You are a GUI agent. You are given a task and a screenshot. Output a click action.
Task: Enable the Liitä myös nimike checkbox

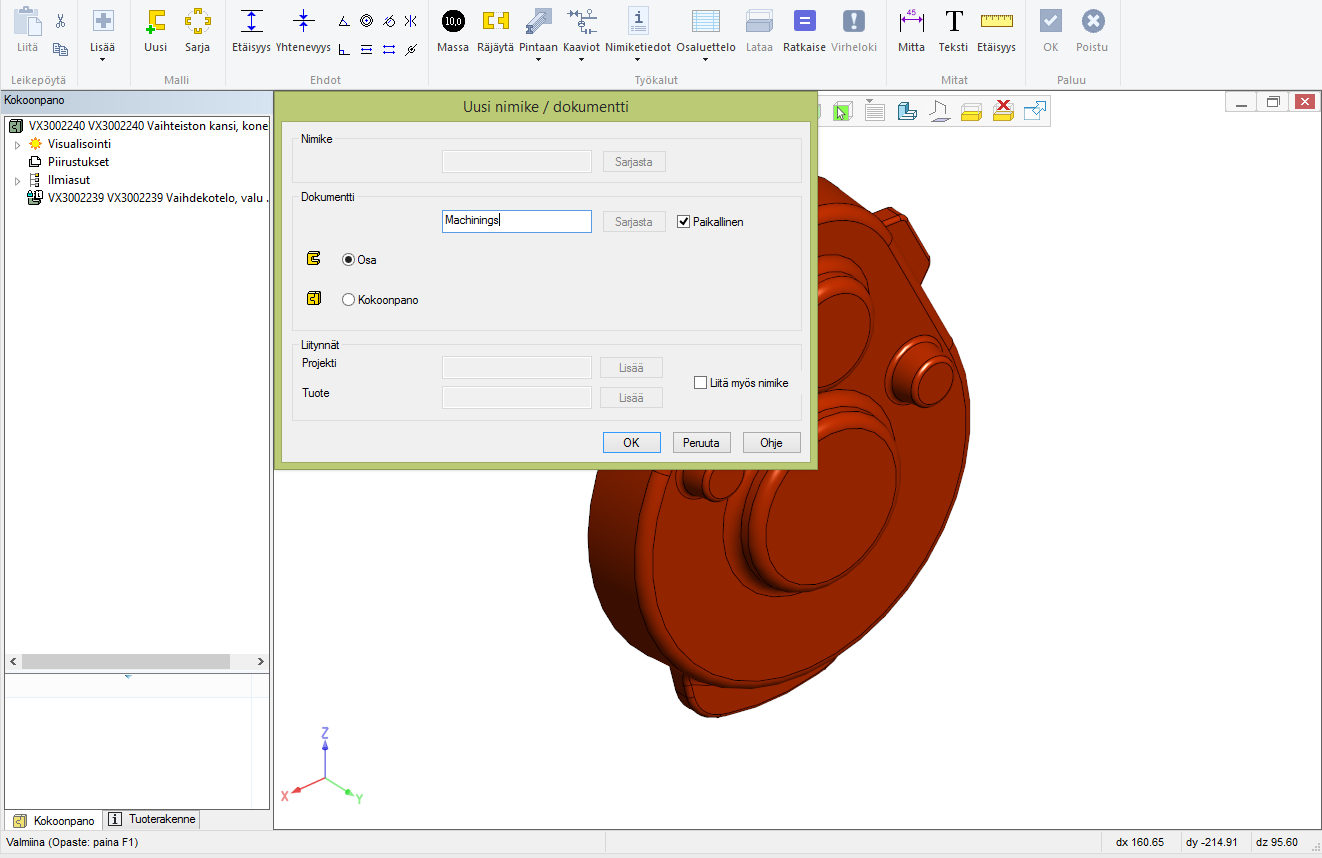[x=700, y=383]
